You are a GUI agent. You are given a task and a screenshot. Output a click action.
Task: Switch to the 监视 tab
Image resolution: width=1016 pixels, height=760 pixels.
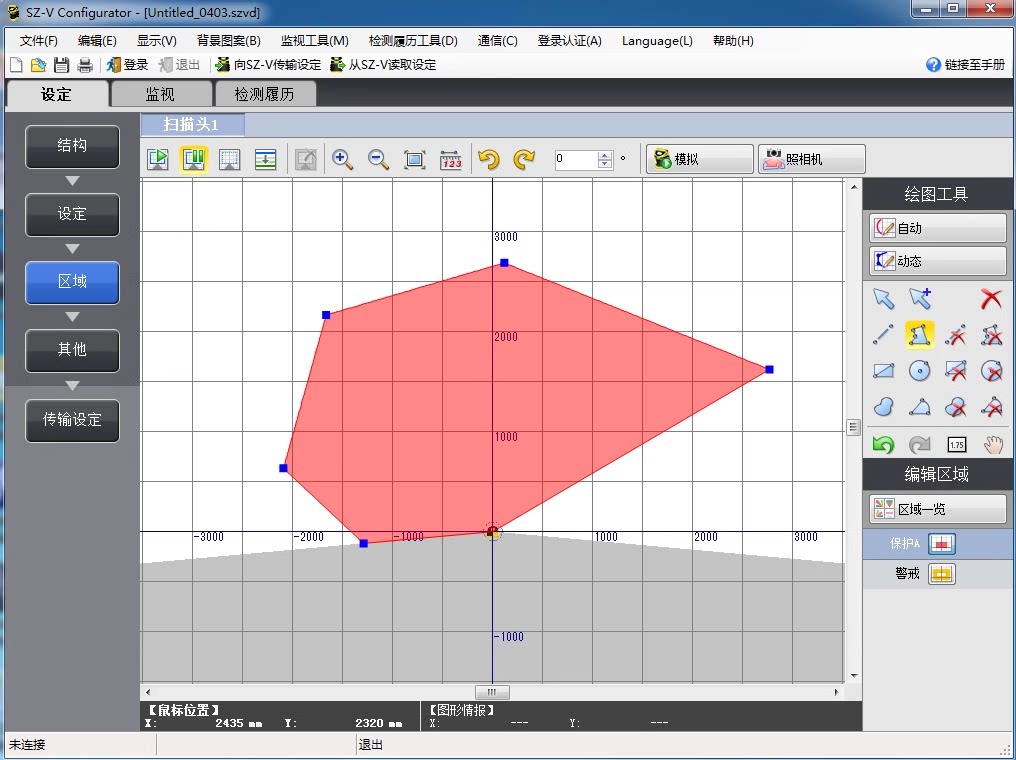(160, 95)
